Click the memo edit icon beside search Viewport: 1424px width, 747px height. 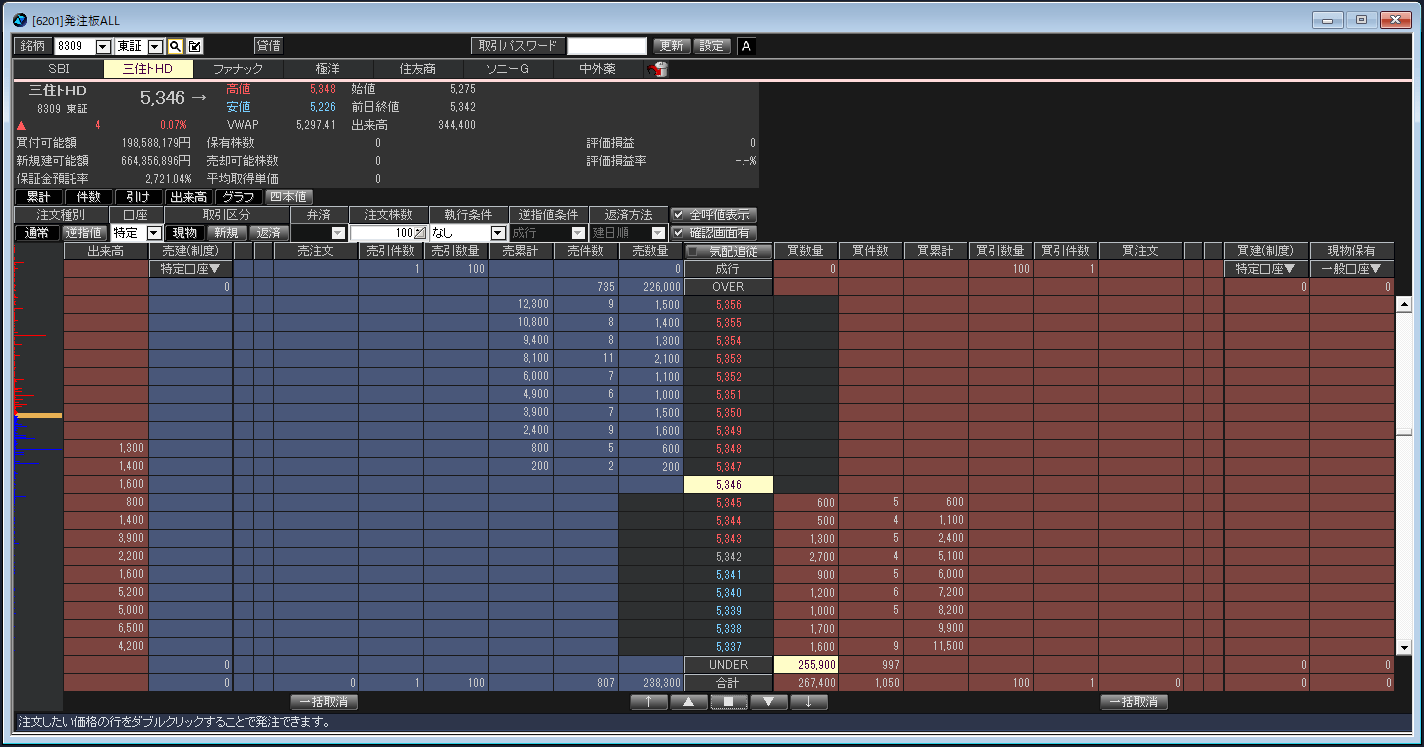[195, 46]
